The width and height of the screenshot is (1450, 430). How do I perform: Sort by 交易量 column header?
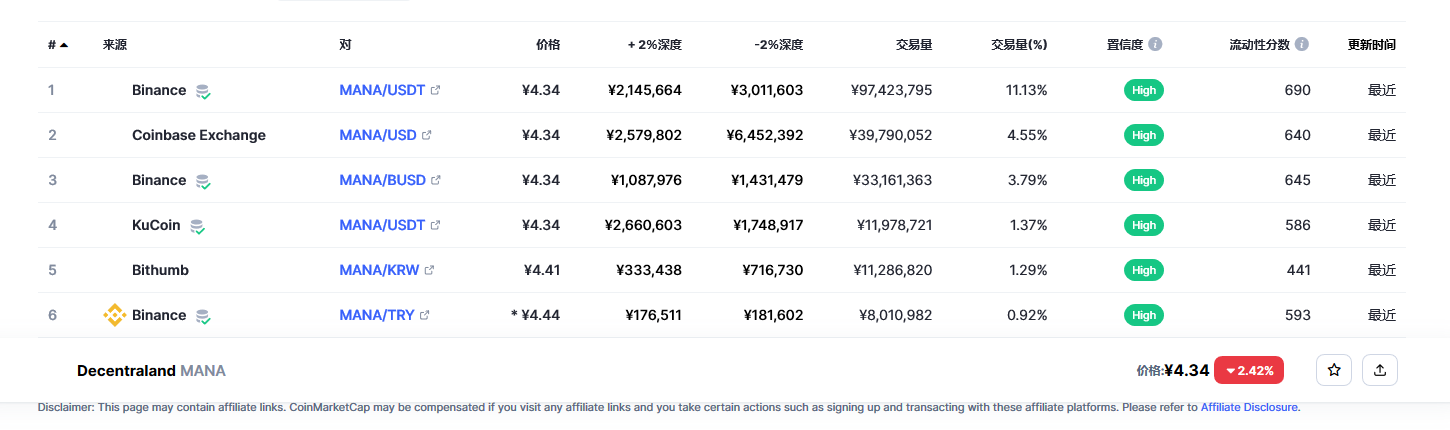click(914, 44)
